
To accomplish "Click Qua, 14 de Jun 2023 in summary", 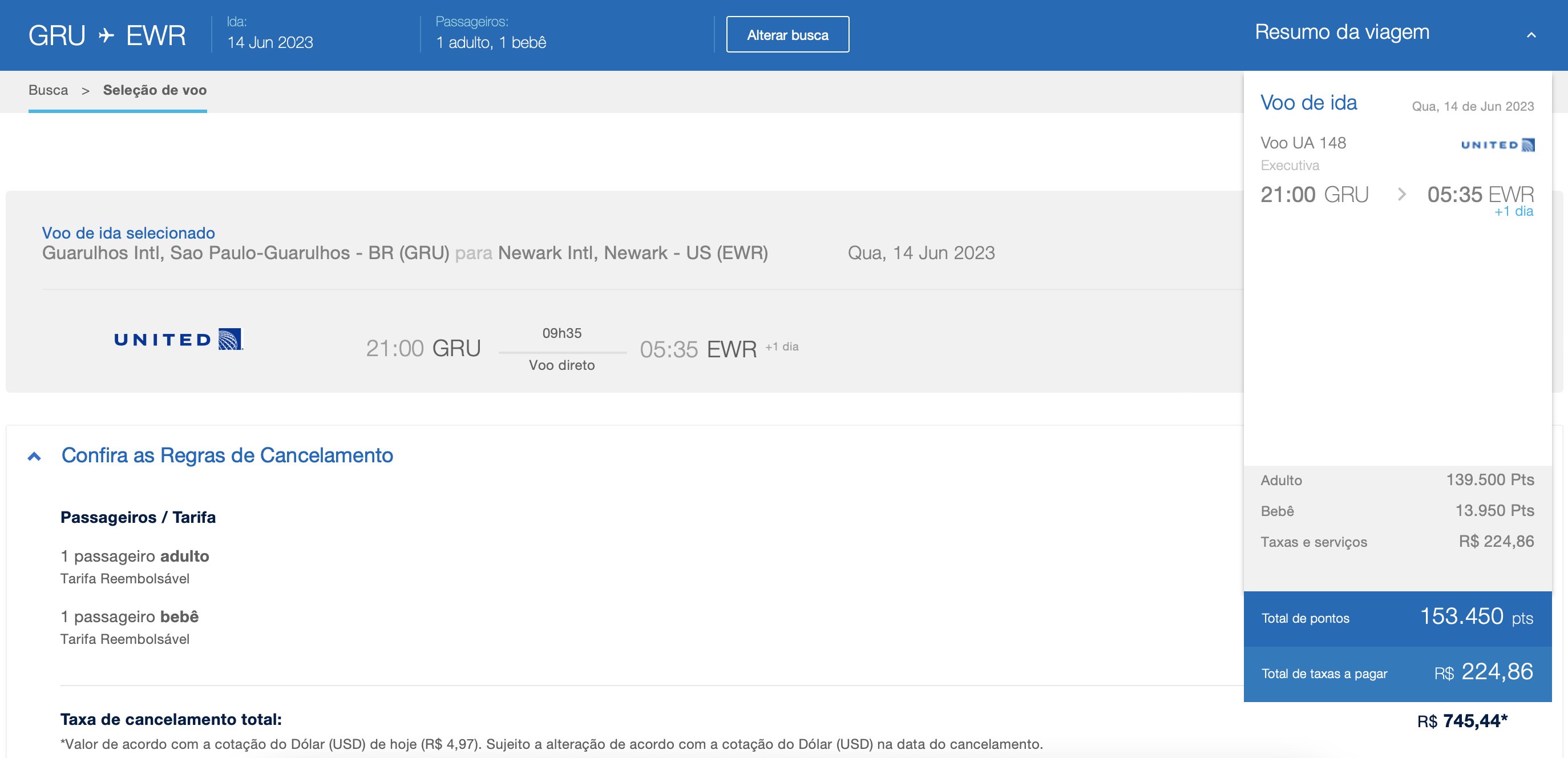I will [1473, 106].
